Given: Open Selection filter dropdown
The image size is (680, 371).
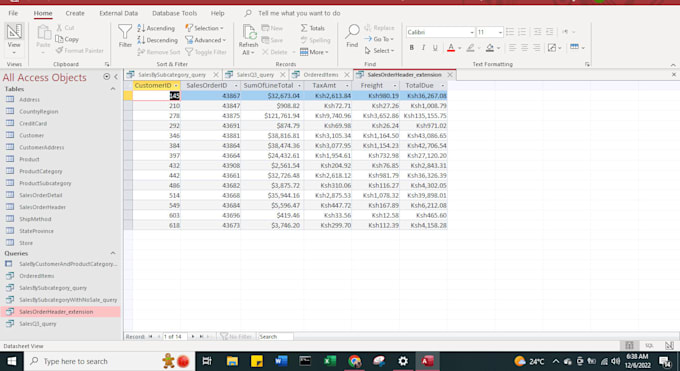Looking at the screenshot, I should click(x=204, y=28).
